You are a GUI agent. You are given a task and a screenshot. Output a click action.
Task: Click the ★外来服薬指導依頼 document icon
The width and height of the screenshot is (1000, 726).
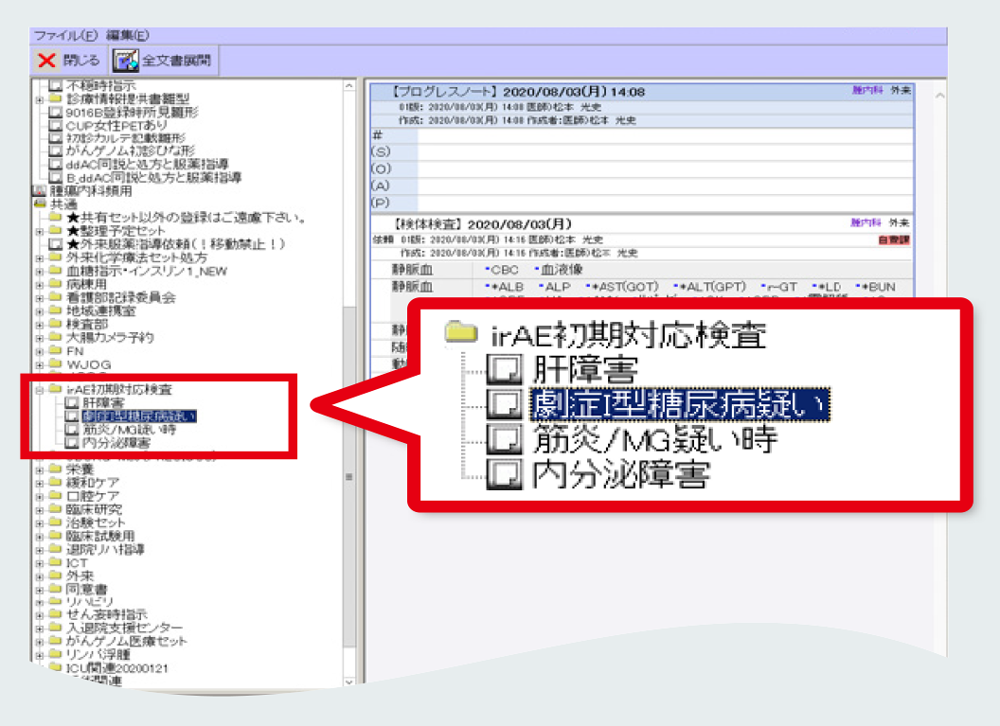point(55,244)
